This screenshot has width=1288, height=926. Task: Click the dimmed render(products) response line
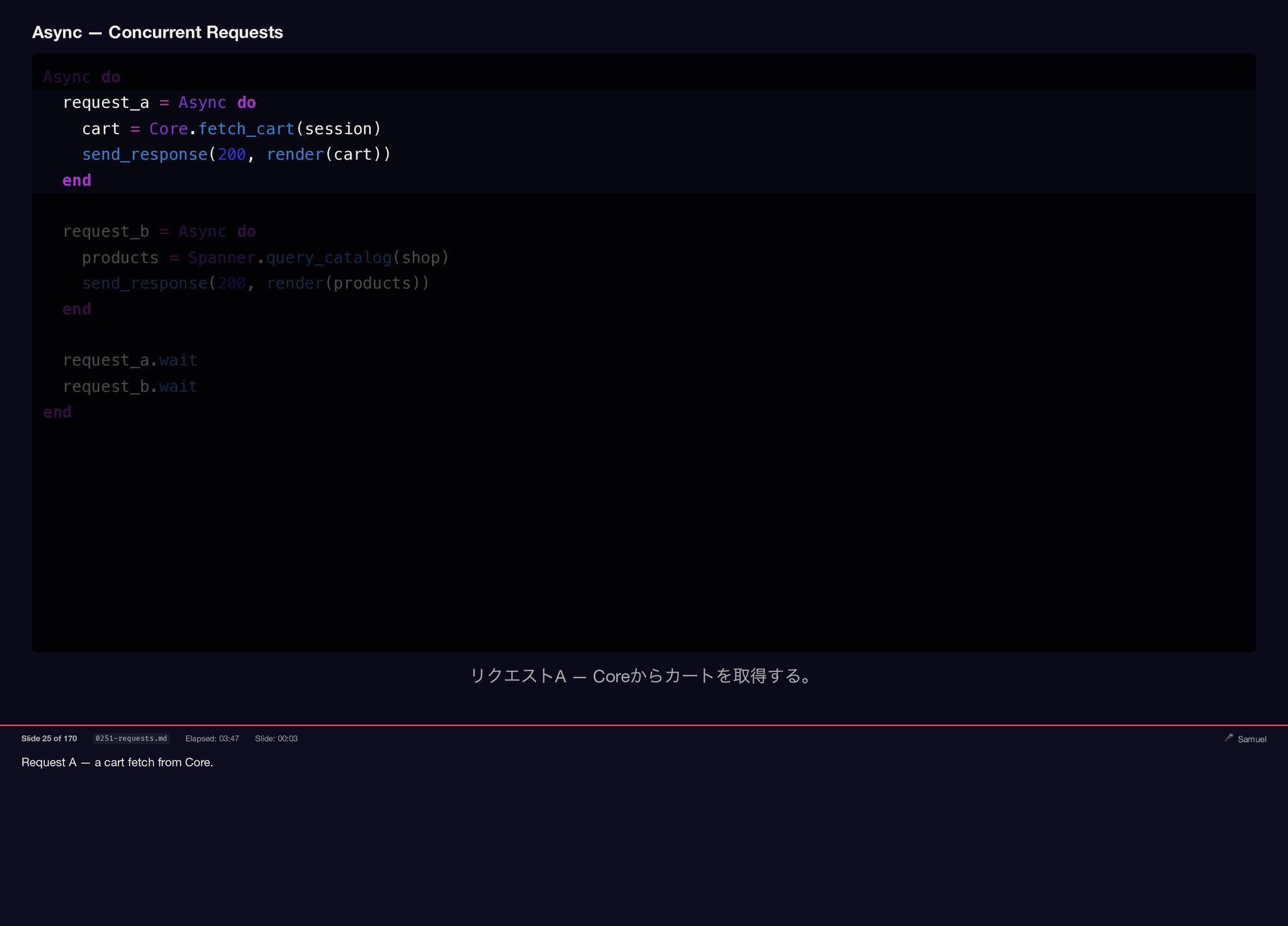tap(255, 283)
